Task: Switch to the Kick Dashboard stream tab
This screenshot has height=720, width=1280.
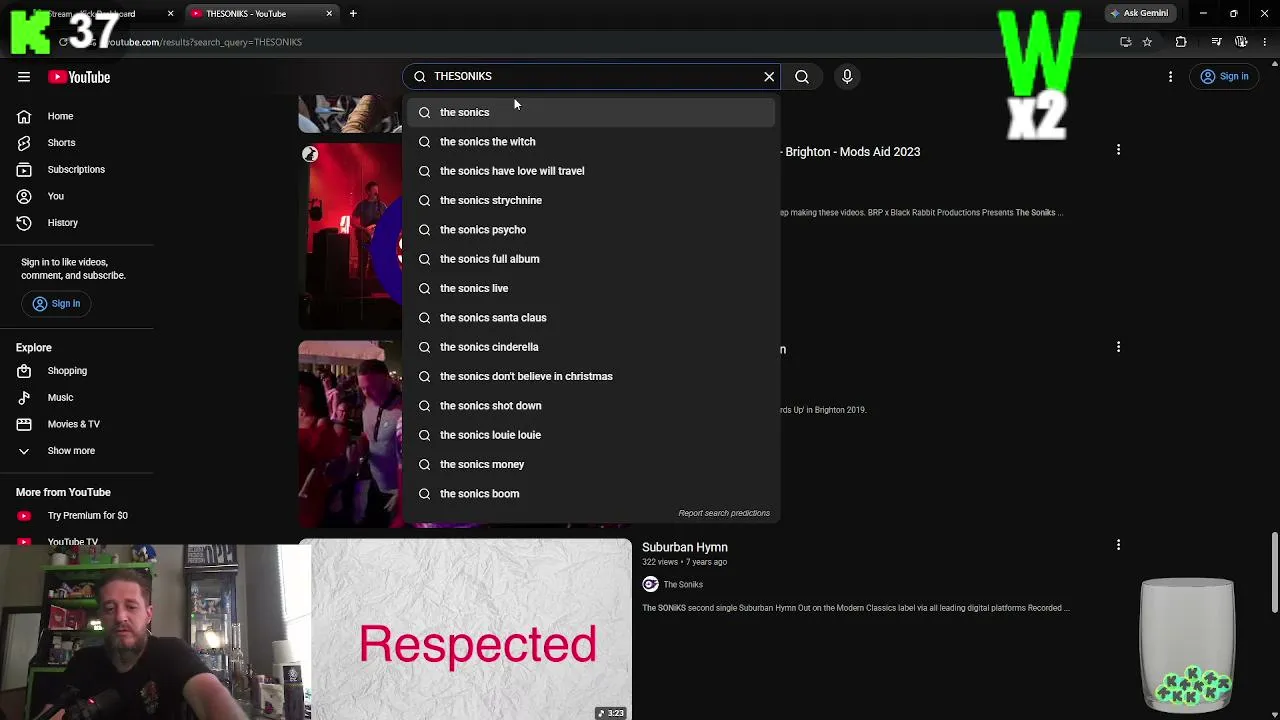Action: pos(98,14)
